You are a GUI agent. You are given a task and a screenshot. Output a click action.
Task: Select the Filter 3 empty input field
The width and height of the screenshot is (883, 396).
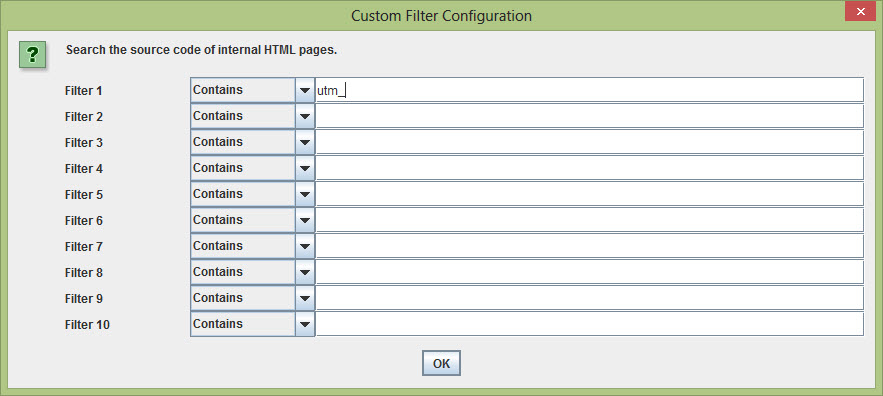[x=590, y=142]
